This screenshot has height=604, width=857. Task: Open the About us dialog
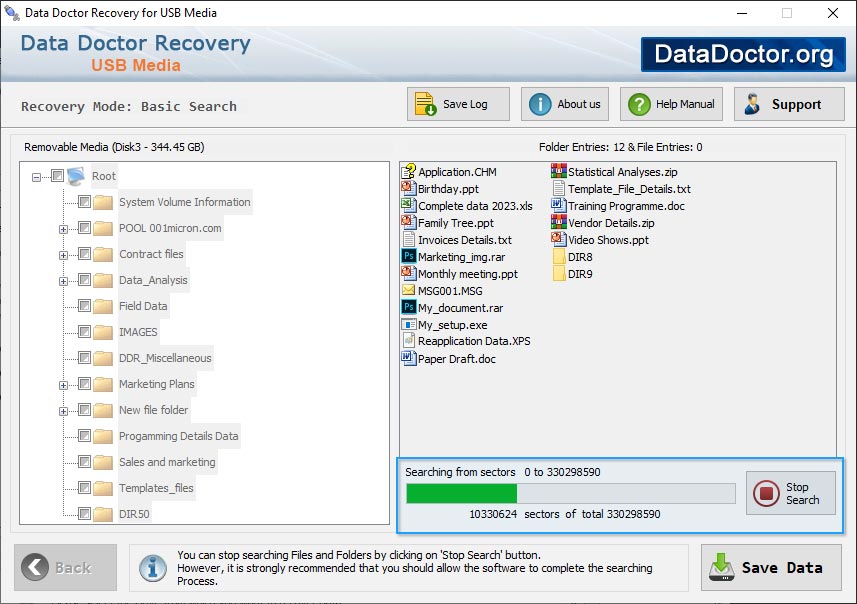[565, 104]
